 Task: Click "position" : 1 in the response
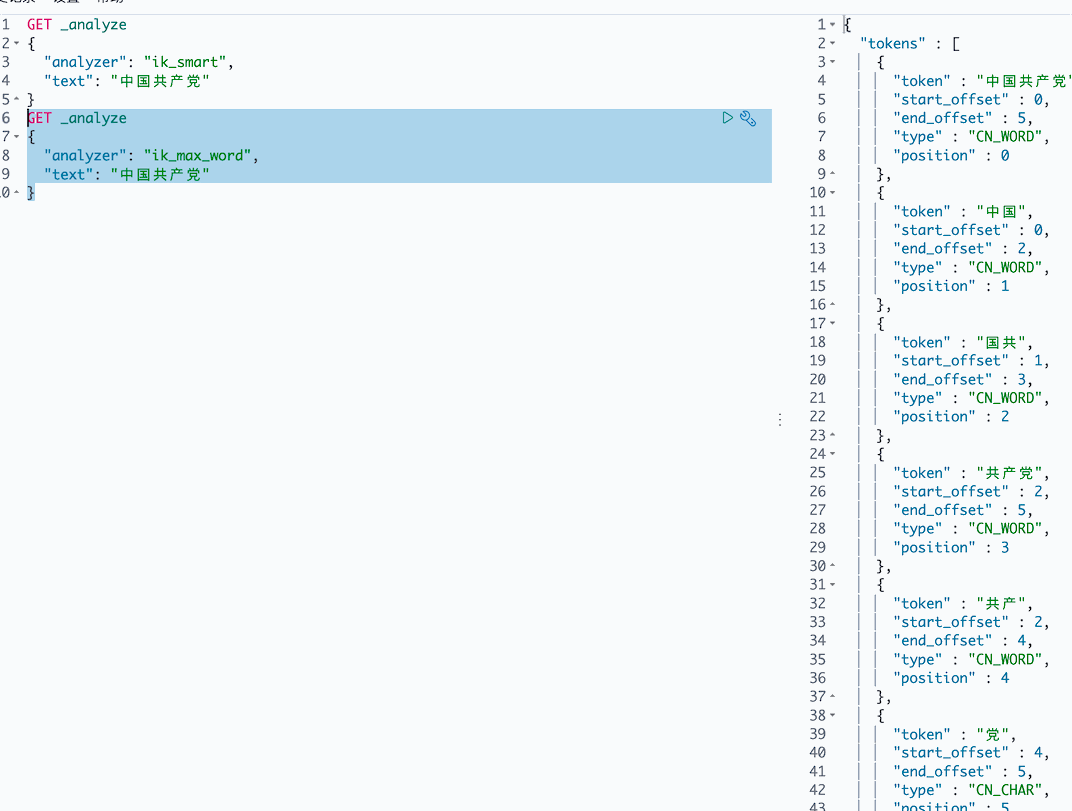[x=951, y=287]
